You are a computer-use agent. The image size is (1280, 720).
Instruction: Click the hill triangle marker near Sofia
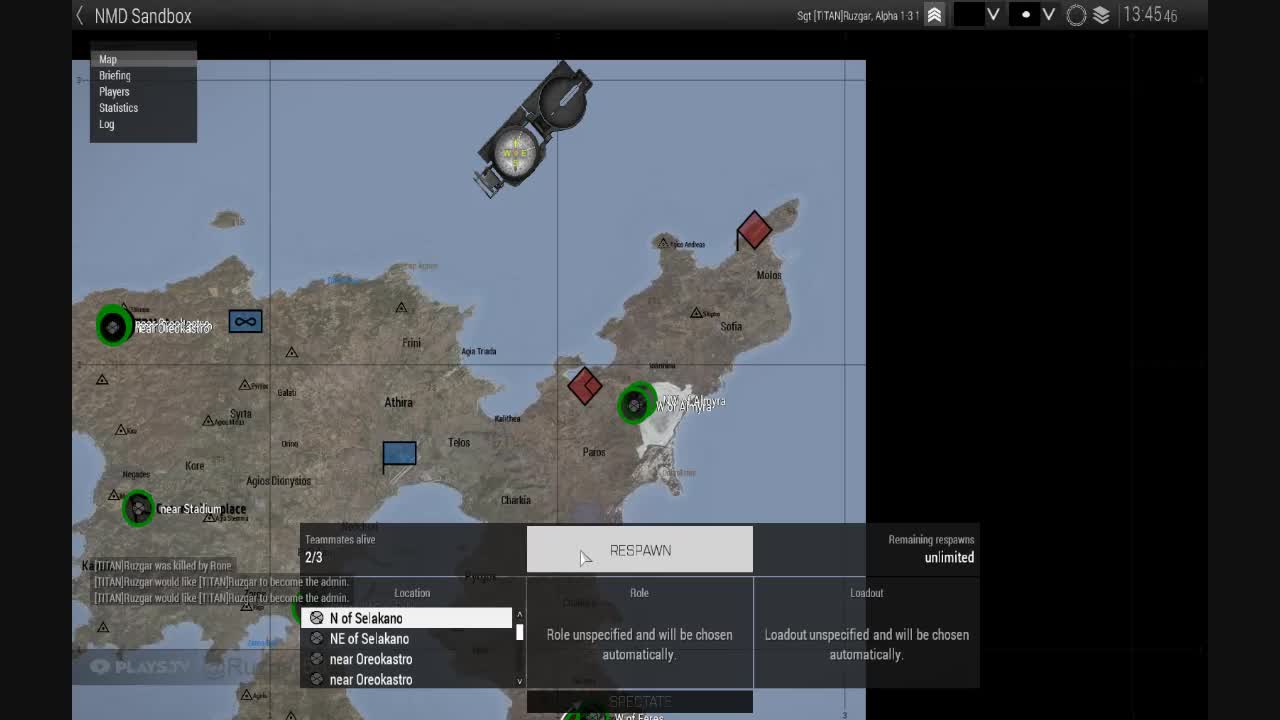(x=696, y=313)
